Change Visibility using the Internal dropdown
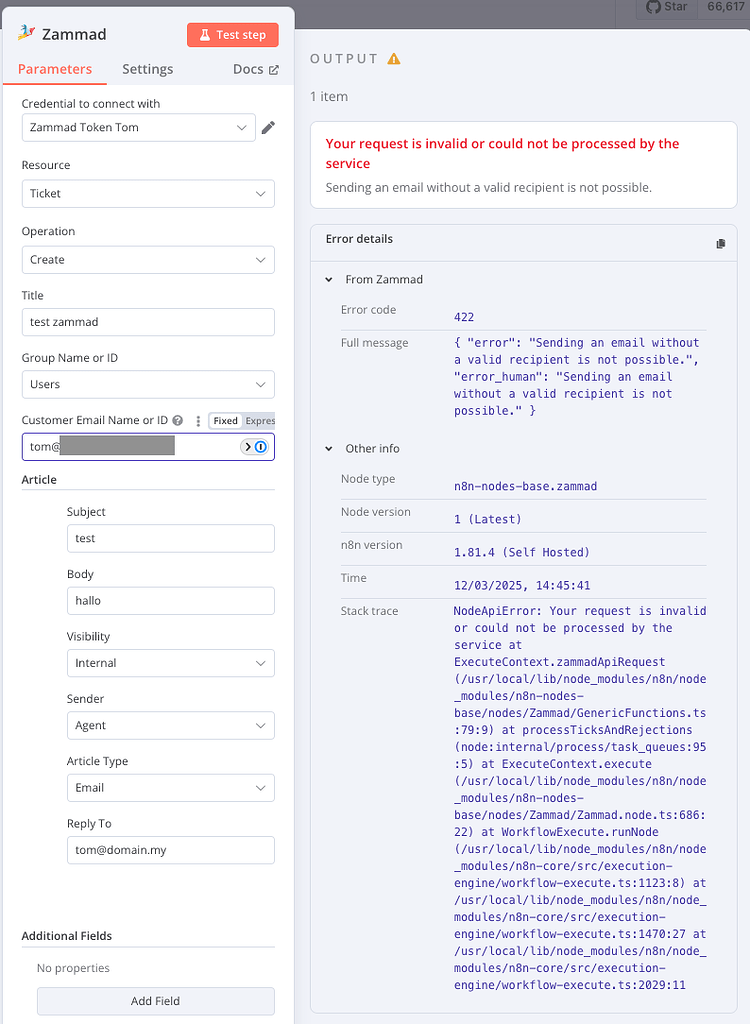The height and width of the screenshot is (1024, 750). 170,663
